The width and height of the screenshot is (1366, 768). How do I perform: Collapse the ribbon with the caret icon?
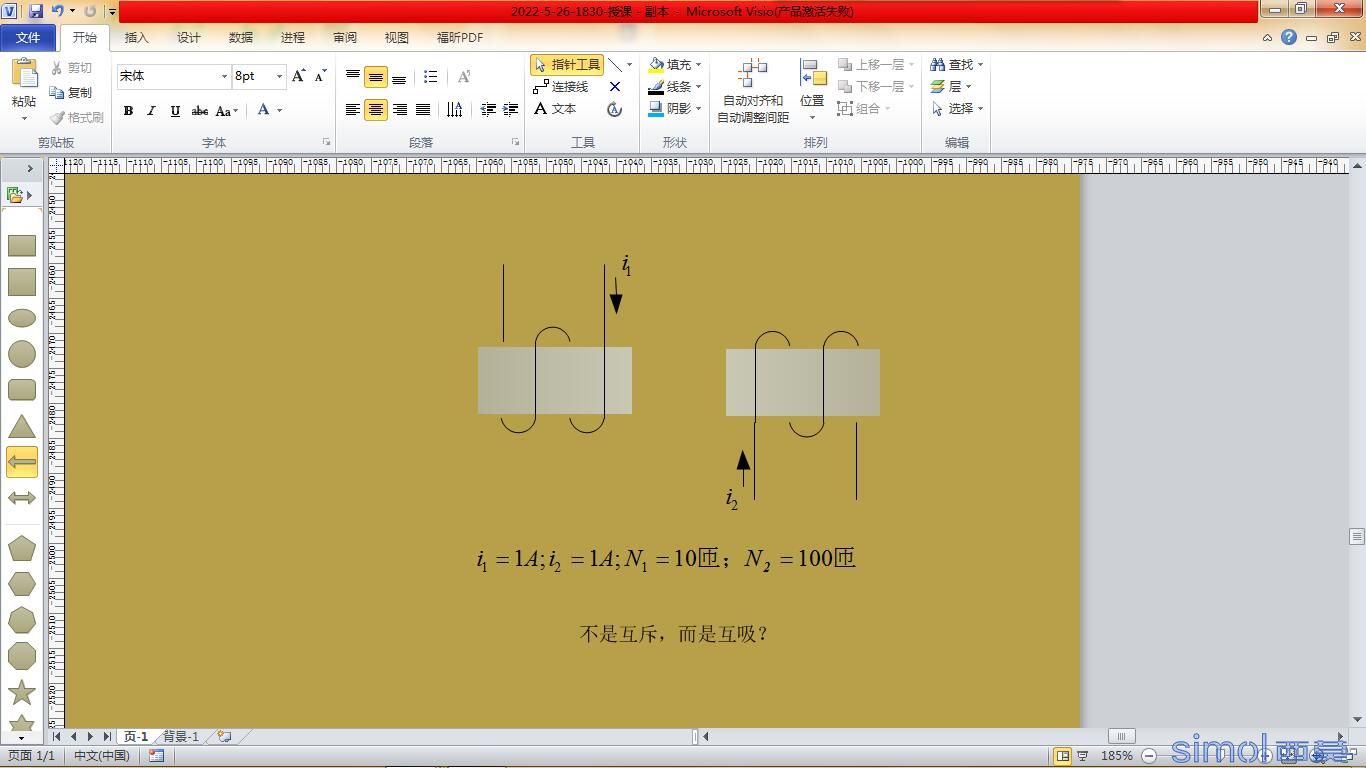pyautogui.click(x=1267, y=38)
